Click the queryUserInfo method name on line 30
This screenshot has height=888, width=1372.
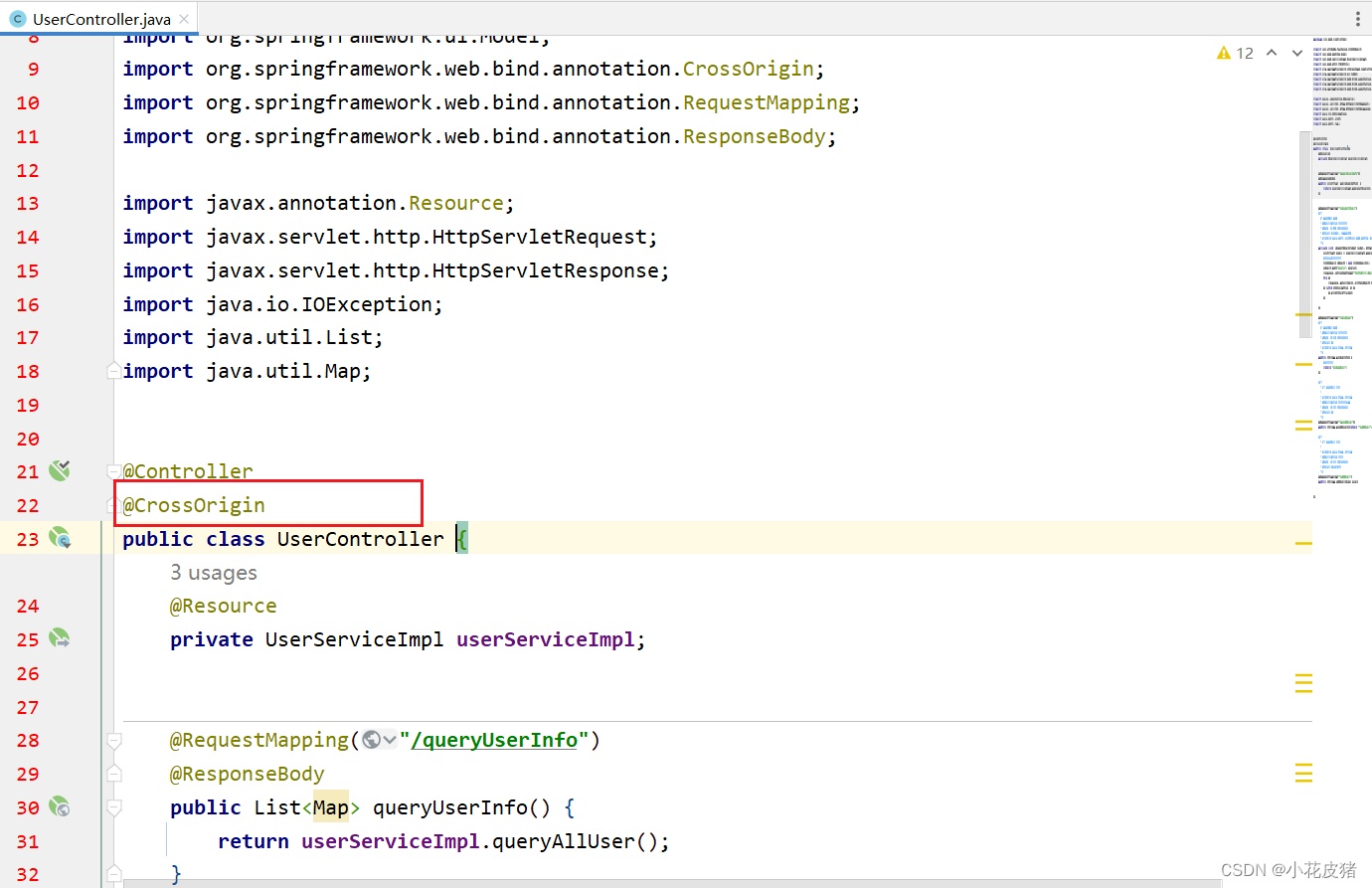pos(450,807)
